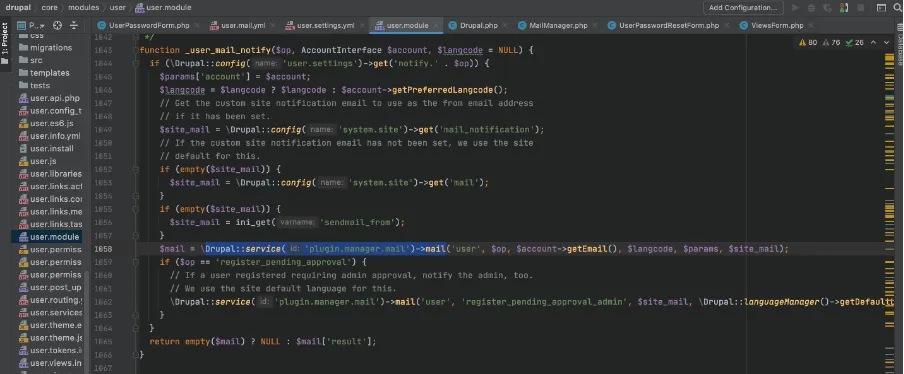
Task: Click drupal breadcrumb in navigation bar
Action: tap(18, 7)
